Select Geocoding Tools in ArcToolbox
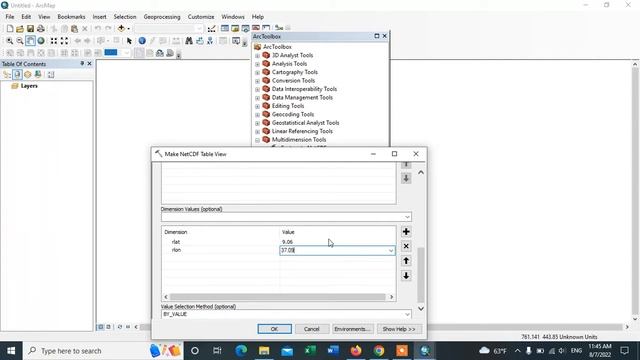The height and width of the screenshot is (360, 640). point(293,114)
